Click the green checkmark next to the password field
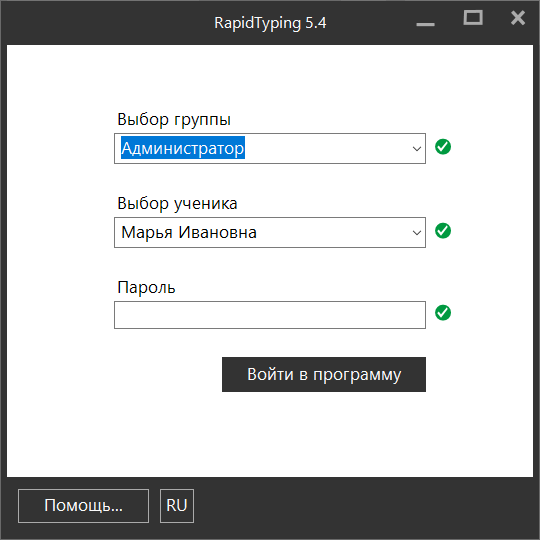The width and height of the screenshot is (540, 540). [443, 313]
